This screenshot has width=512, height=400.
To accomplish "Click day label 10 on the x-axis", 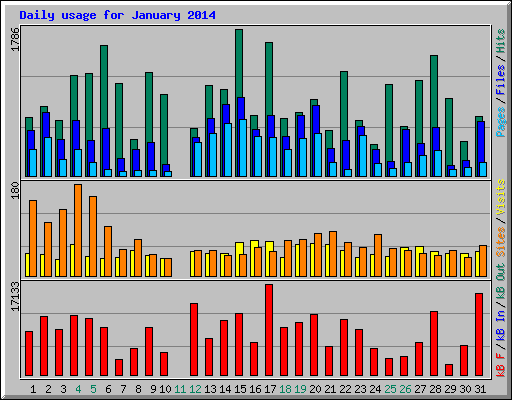I will 165,389.
